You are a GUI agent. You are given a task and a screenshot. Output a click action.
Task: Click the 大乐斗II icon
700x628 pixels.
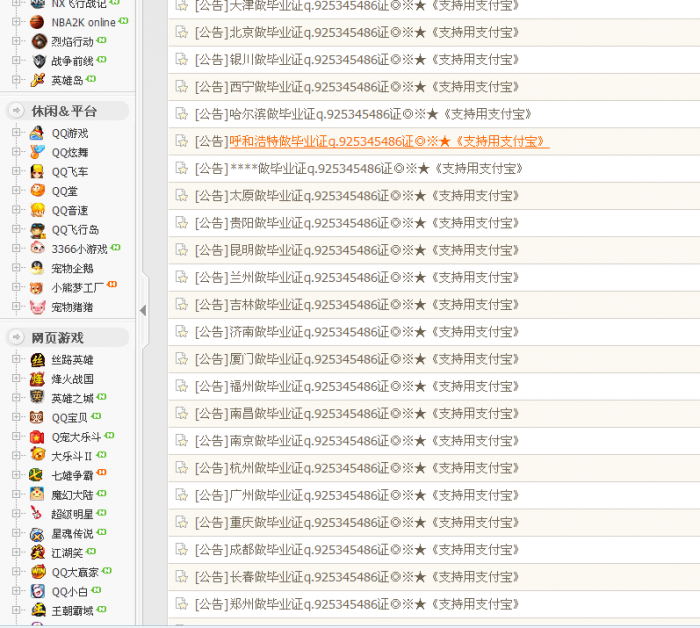[37, 456]
